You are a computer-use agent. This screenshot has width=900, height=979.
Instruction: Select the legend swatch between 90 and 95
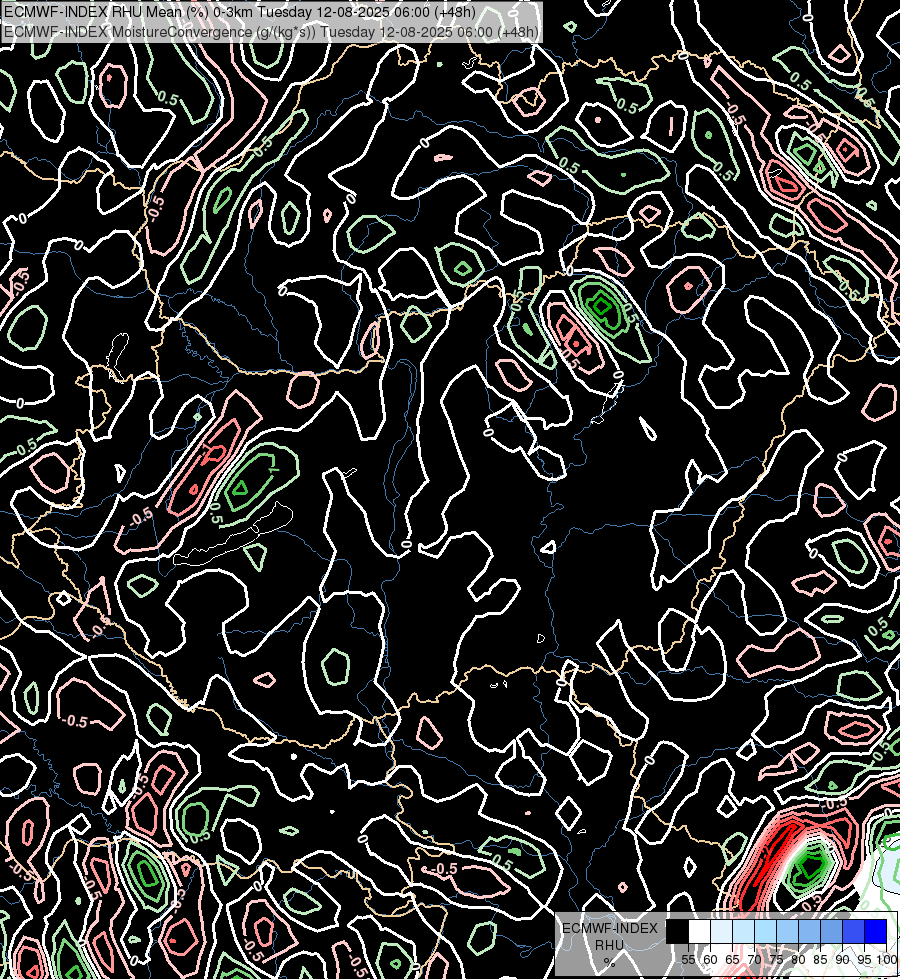pyautogui.click(x=853, y=931)
